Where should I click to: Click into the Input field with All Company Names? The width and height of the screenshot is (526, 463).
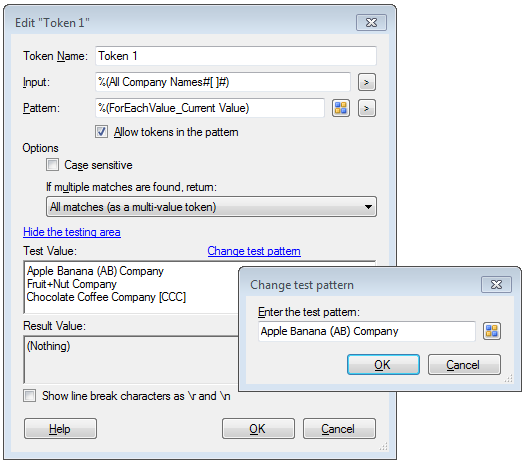(223, 82)
